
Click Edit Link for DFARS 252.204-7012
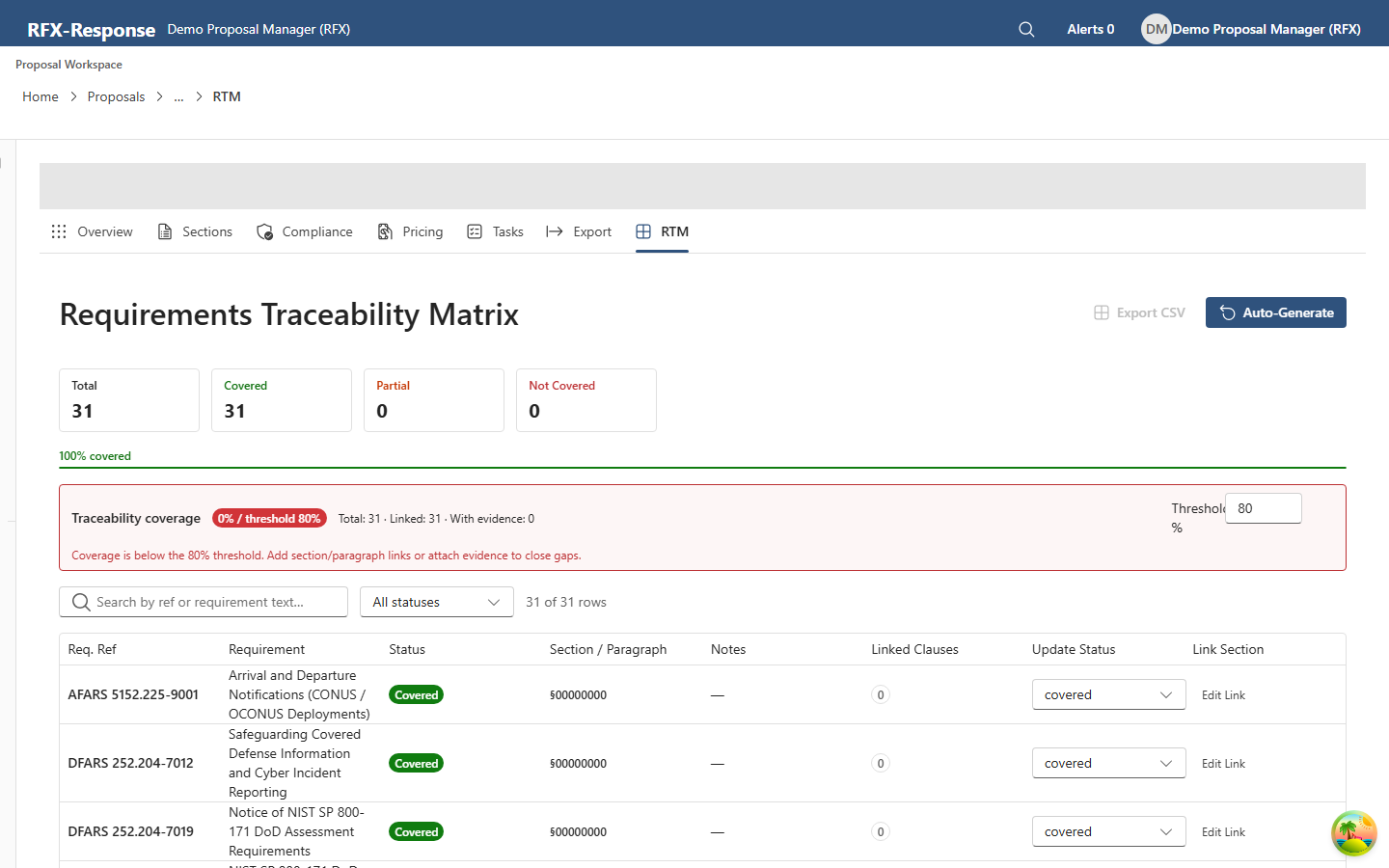click(1223, 764)
